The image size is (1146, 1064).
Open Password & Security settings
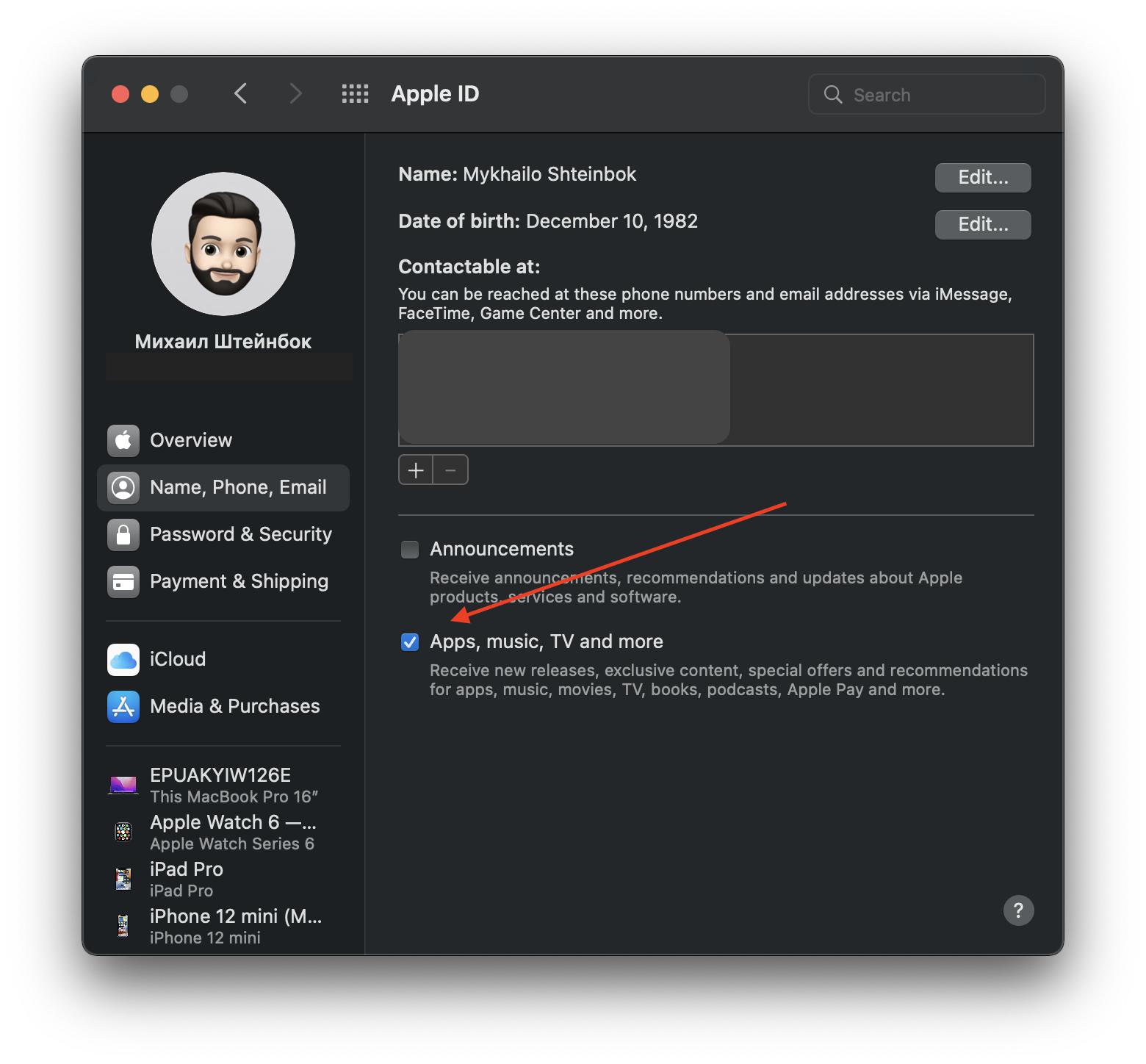223,534
